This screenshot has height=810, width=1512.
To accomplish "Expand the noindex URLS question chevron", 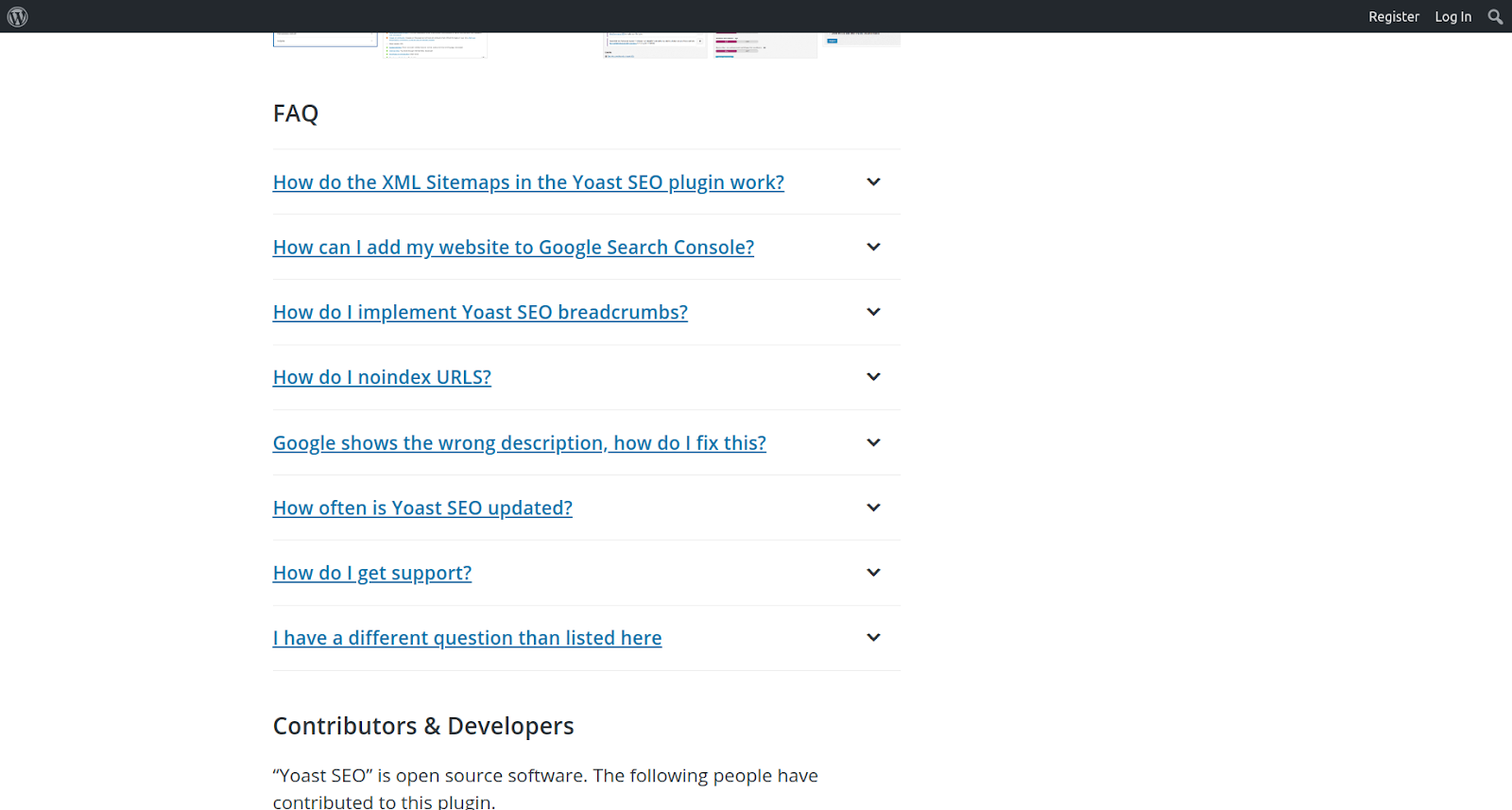I will point(873,376).
